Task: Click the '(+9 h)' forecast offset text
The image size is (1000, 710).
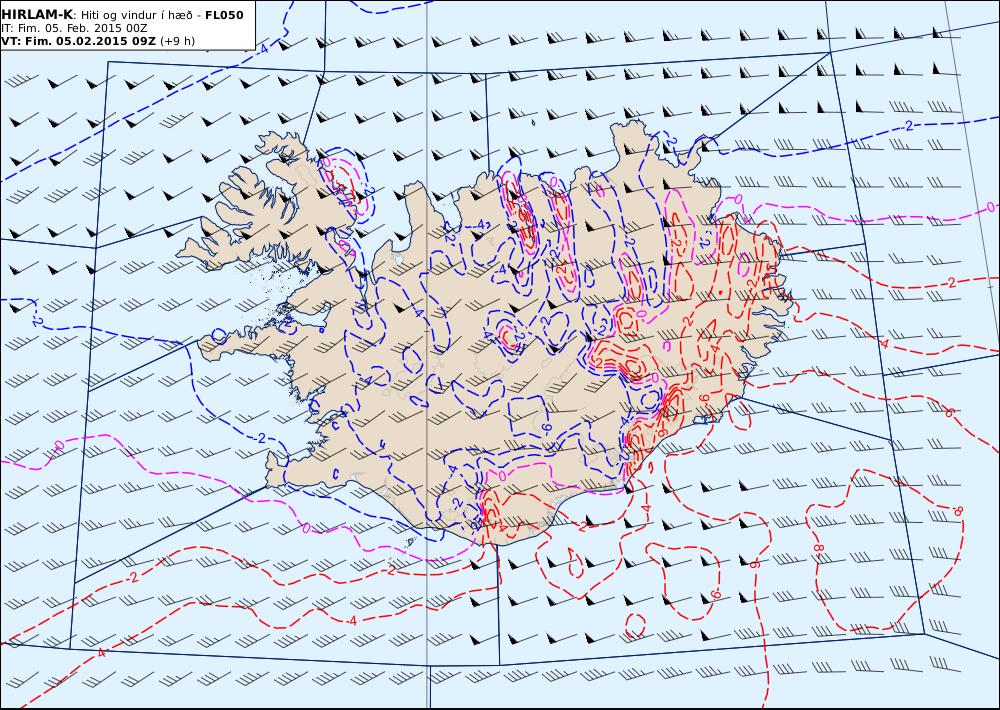Action: [177, 41]
